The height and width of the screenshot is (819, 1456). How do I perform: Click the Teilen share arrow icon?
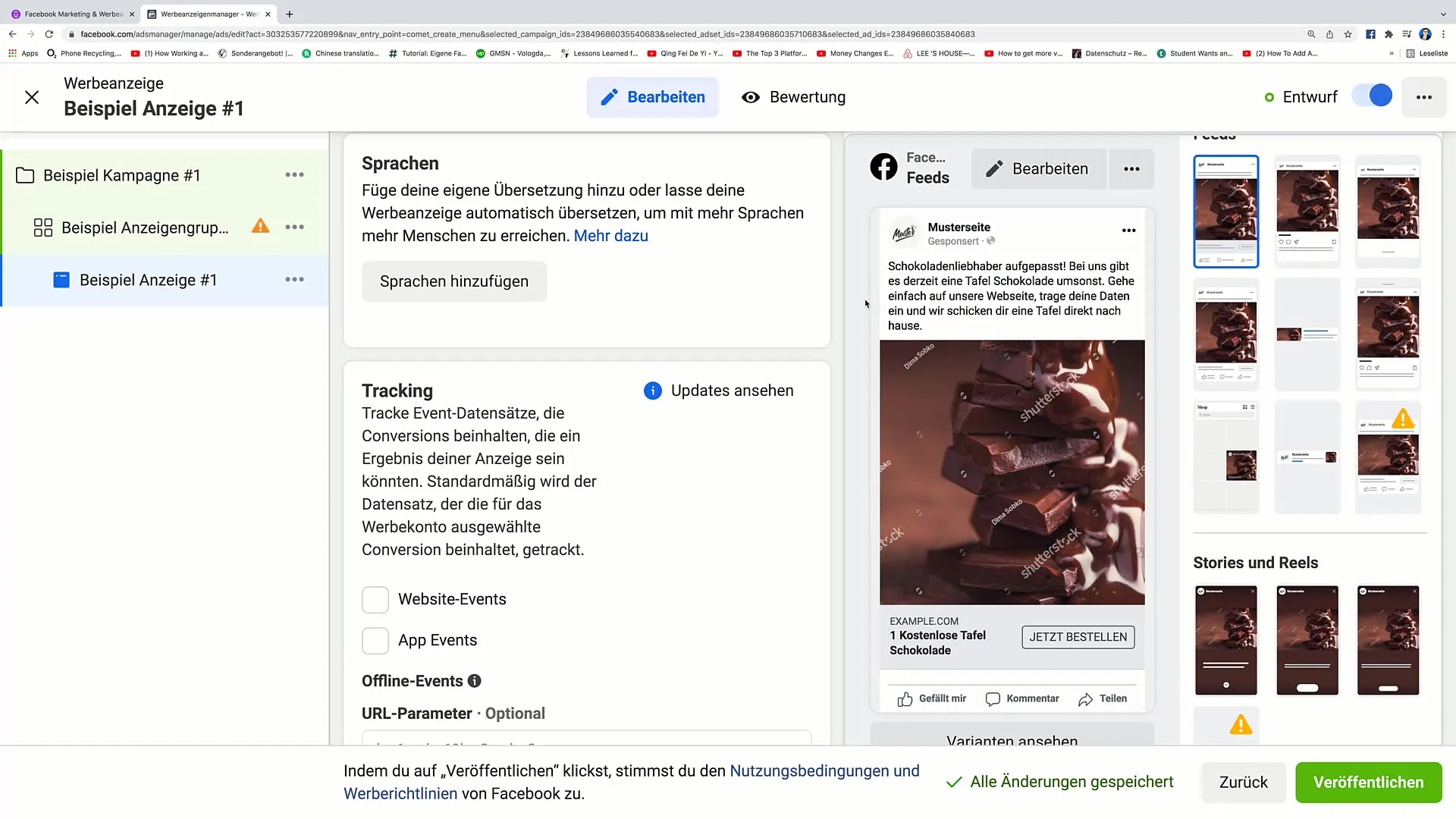click(x=1085, y=699)
